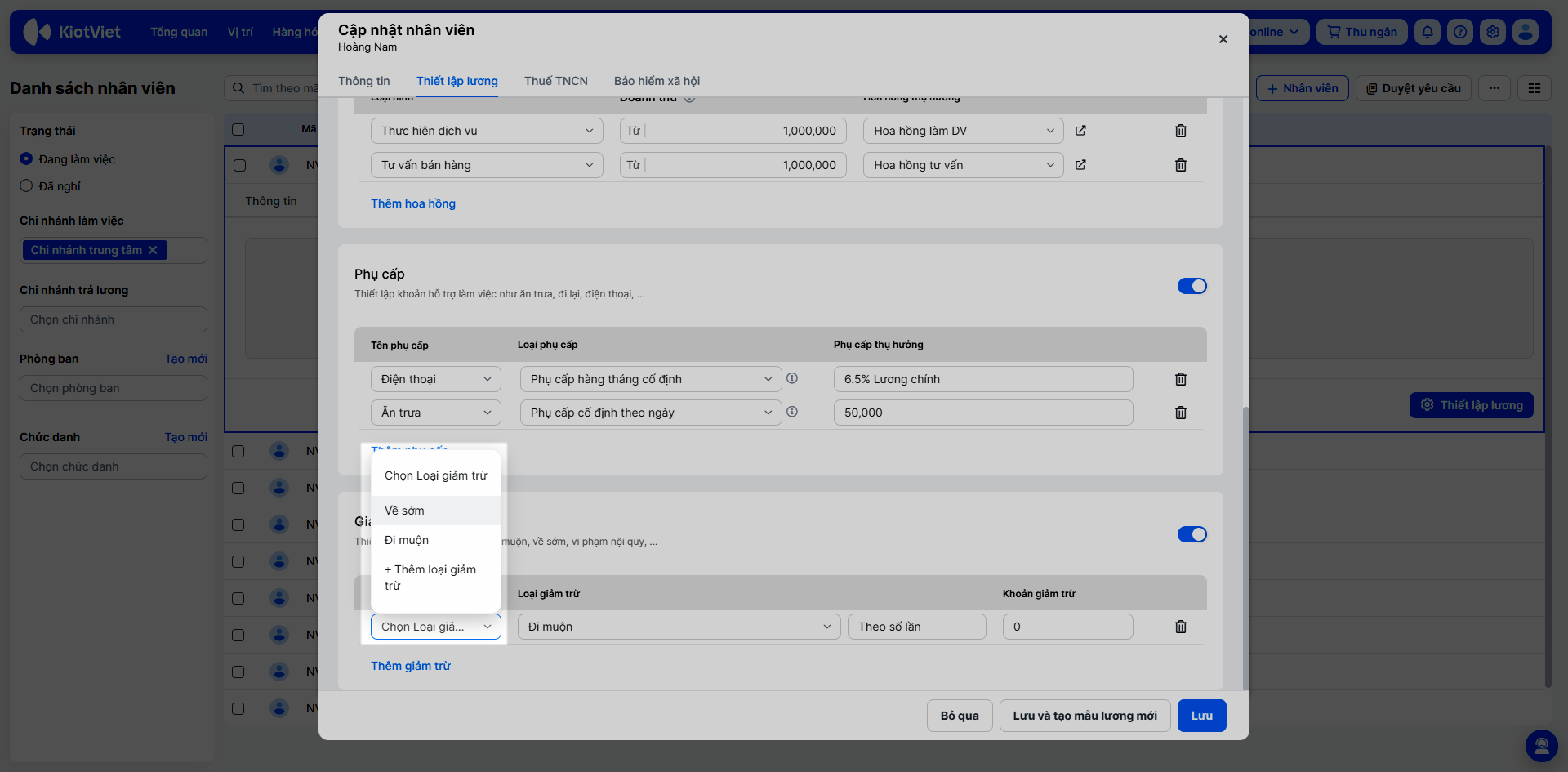This screenshot has width=1568, height=772.
Task: Remove the Chi nhánh trung tâm tag
Action: pyautogui.click(x=153, y=250)
